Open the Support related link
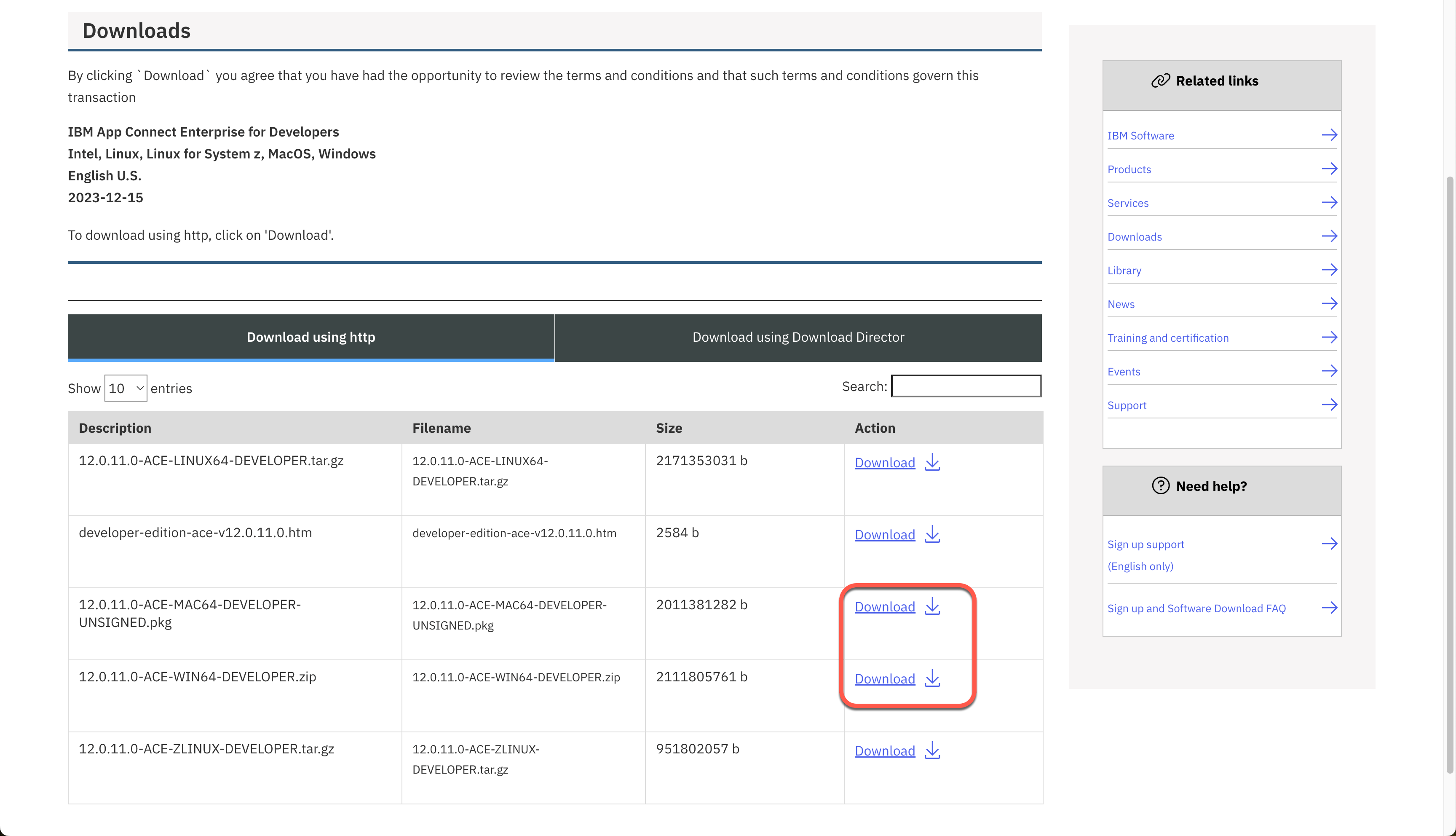The width and height of the screenshot is (1456, 836). (x=1127, y=405)
